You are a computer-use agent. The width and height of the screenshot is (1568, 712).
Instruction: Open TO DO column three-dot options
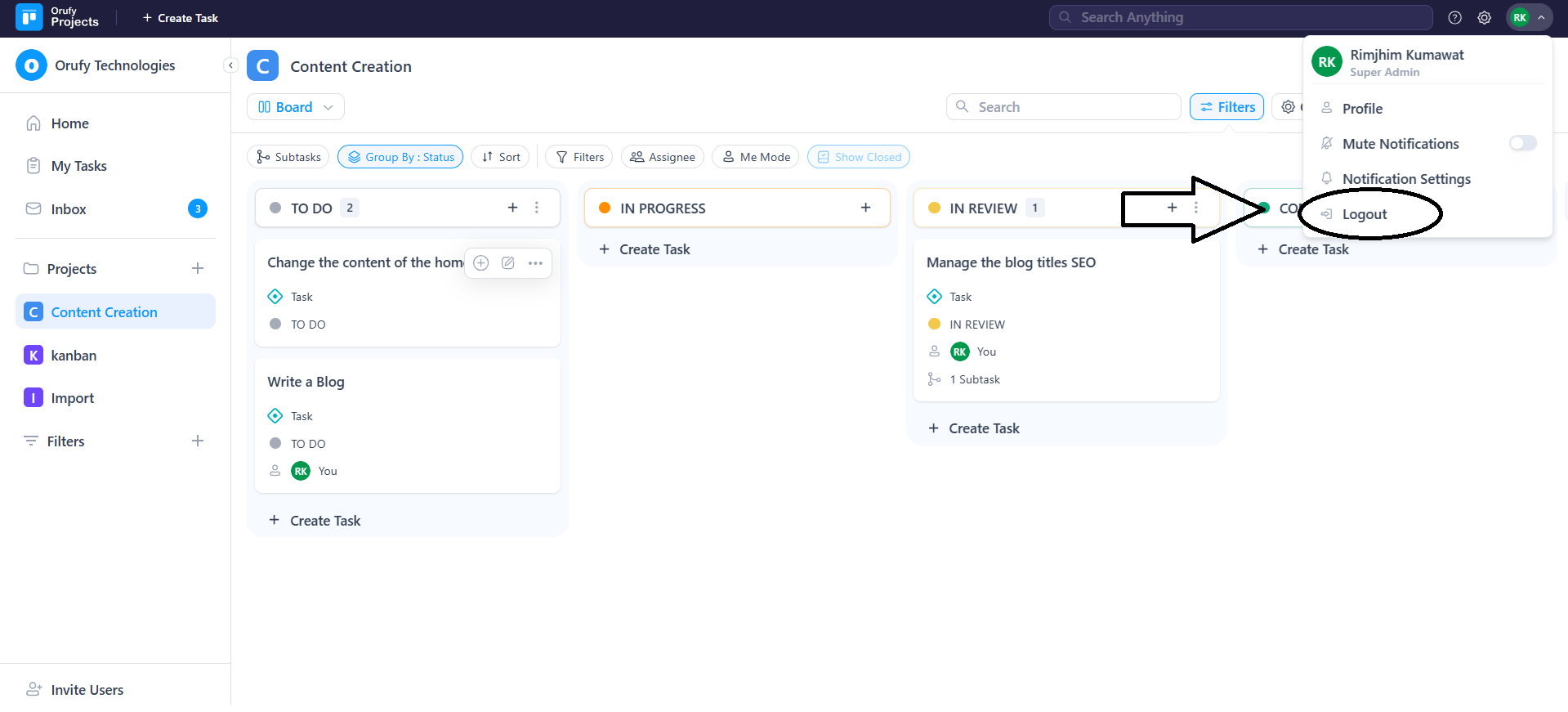pyautogui.click(x=537, y=208)
